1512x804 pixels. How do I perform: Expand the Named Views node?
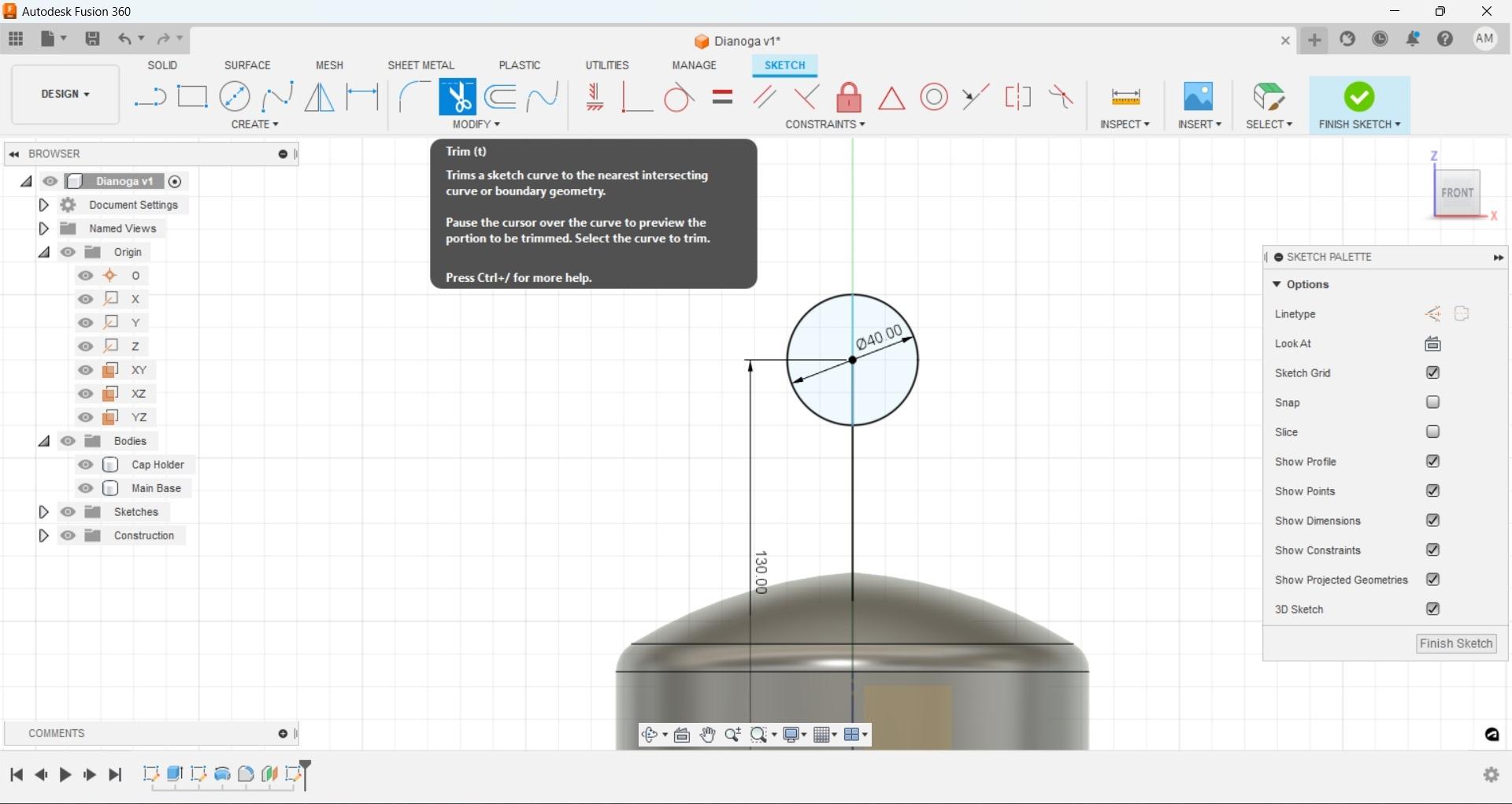(44, 228)
